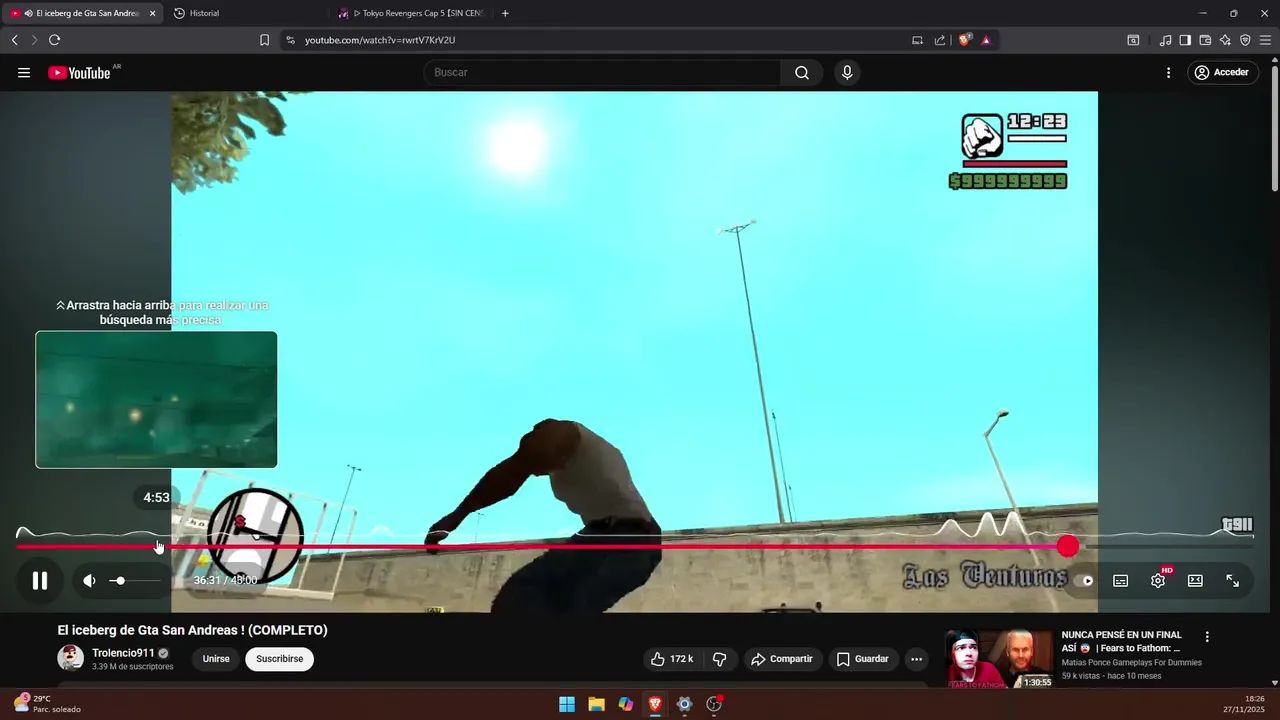Open the Brave browser taskbar icon

pos(655,704)
